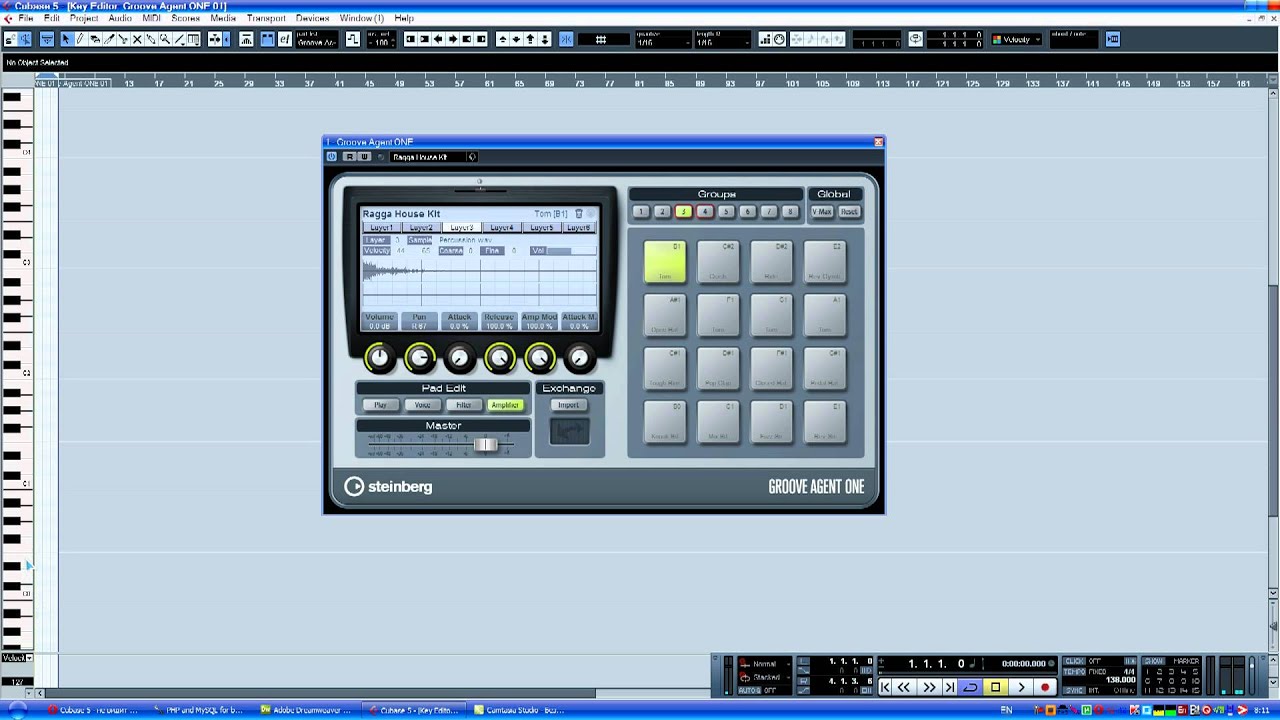Open the Normal record mode dropdown
1280x720 pixels.
coord(766,663)
